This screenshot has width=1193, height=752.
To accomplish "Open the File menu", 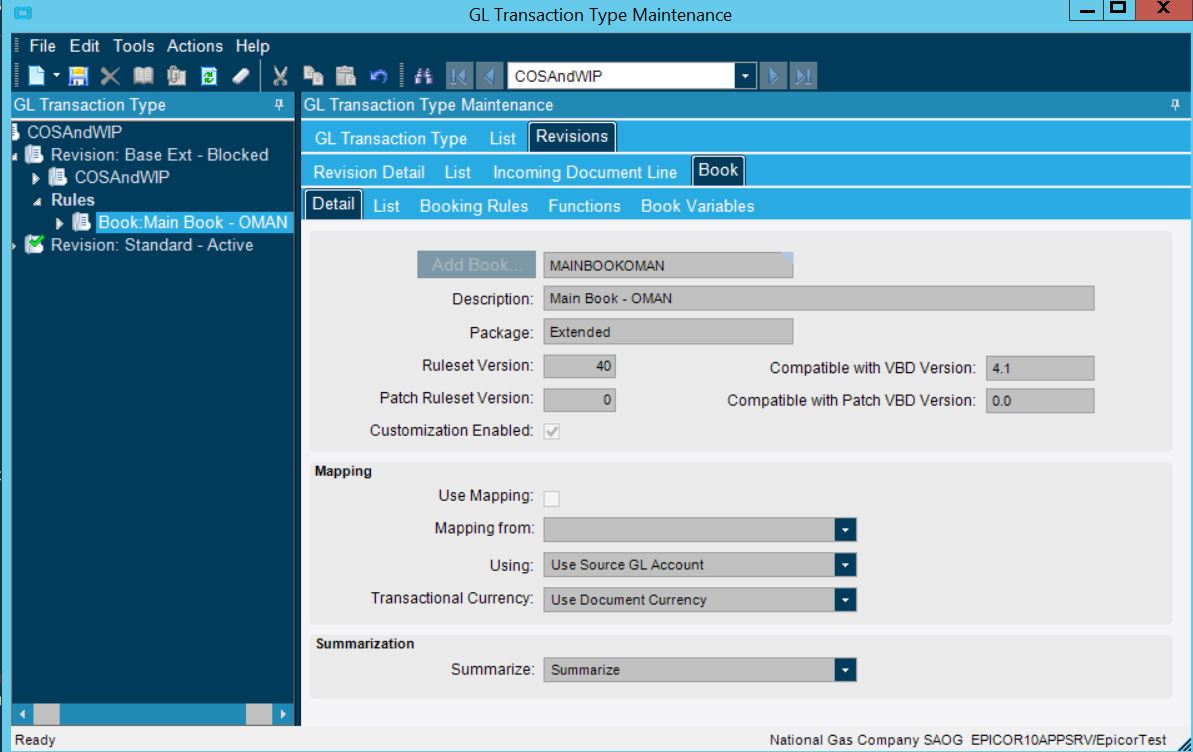I will click(x=43, y=46).
